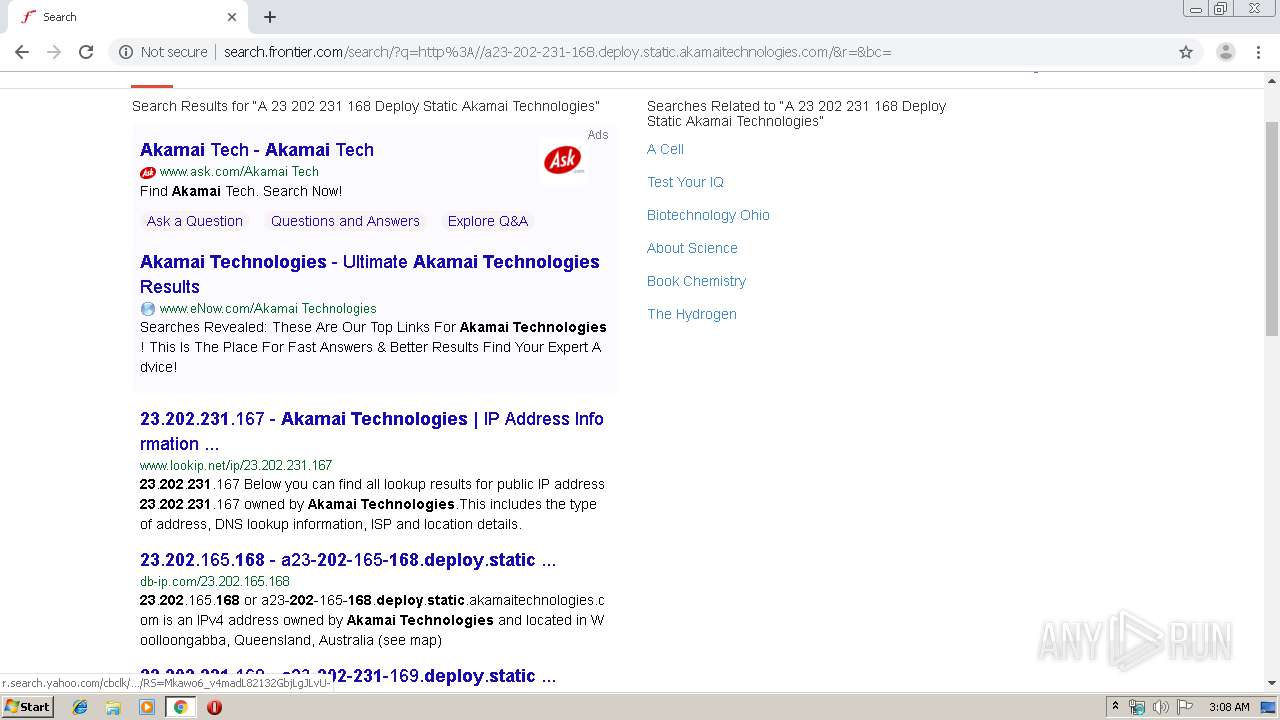Open www.eNow.com/Akamai Technologies URL
This screenshot has height=720, width=1280.
tap(268, 309)
